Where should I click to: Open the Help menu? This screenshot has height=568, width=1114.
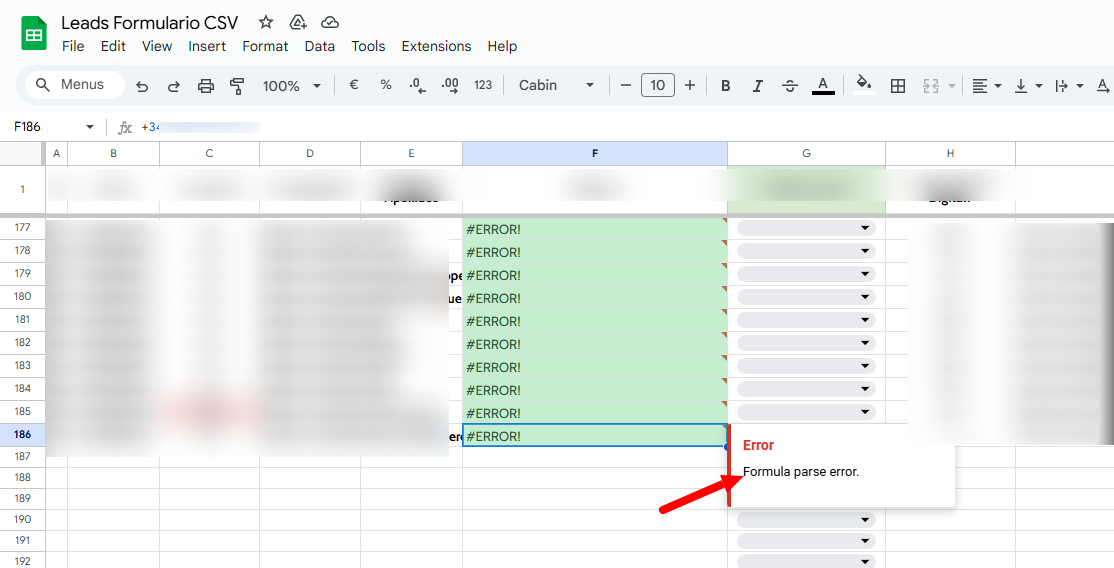point(502,46)
